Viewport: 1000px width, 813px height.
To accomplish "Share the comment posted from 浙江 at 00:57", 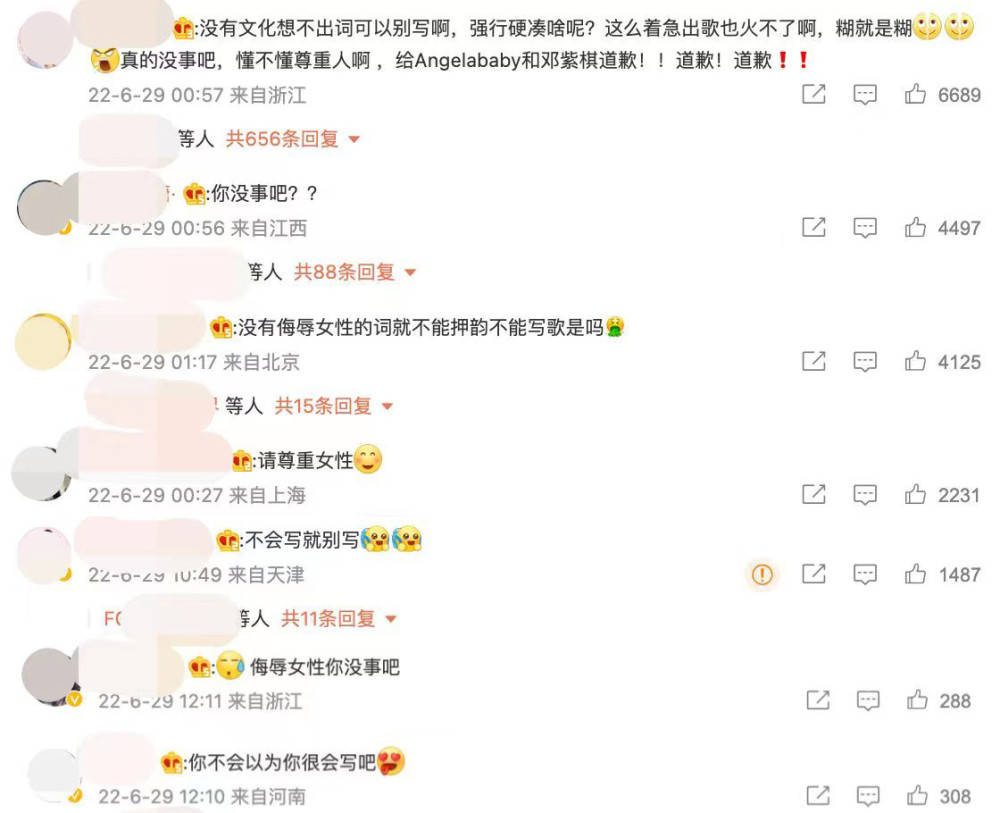I will (814, 94).
